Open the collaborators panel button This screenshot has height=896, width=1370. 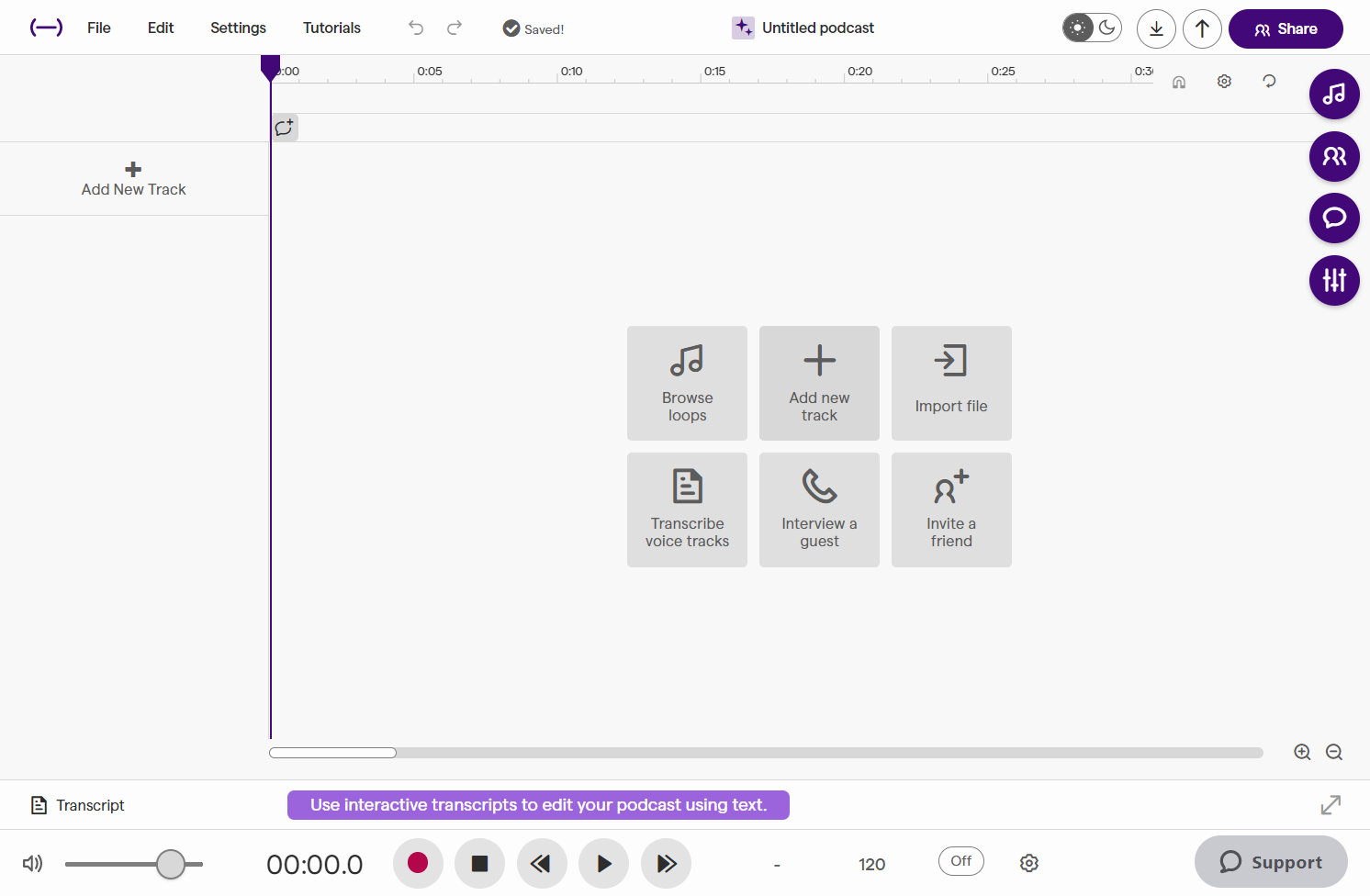click(x=1334, y=156)
